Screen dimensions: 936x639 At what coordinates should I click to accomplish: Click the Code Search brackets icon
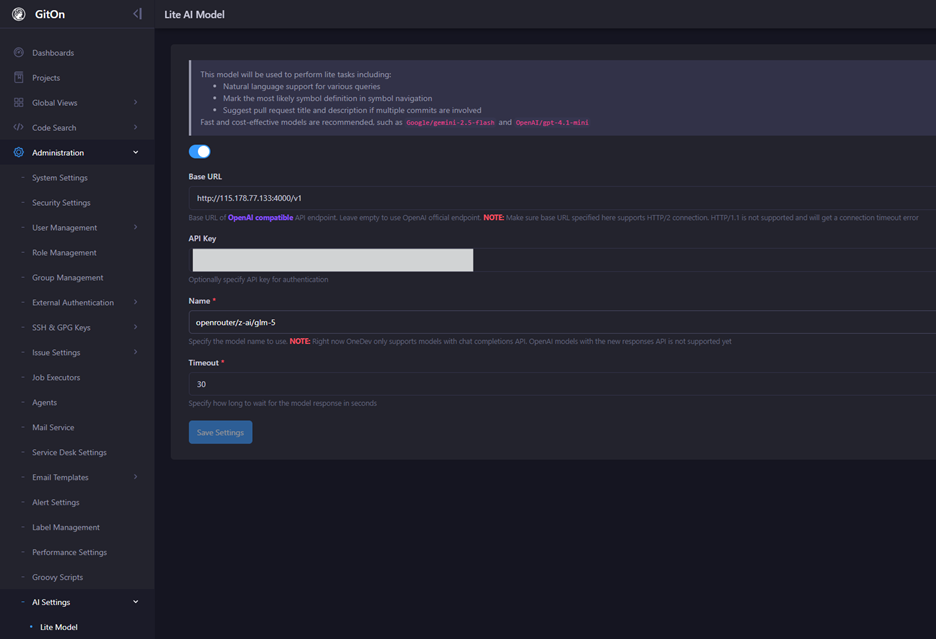(x=18, y=127)
